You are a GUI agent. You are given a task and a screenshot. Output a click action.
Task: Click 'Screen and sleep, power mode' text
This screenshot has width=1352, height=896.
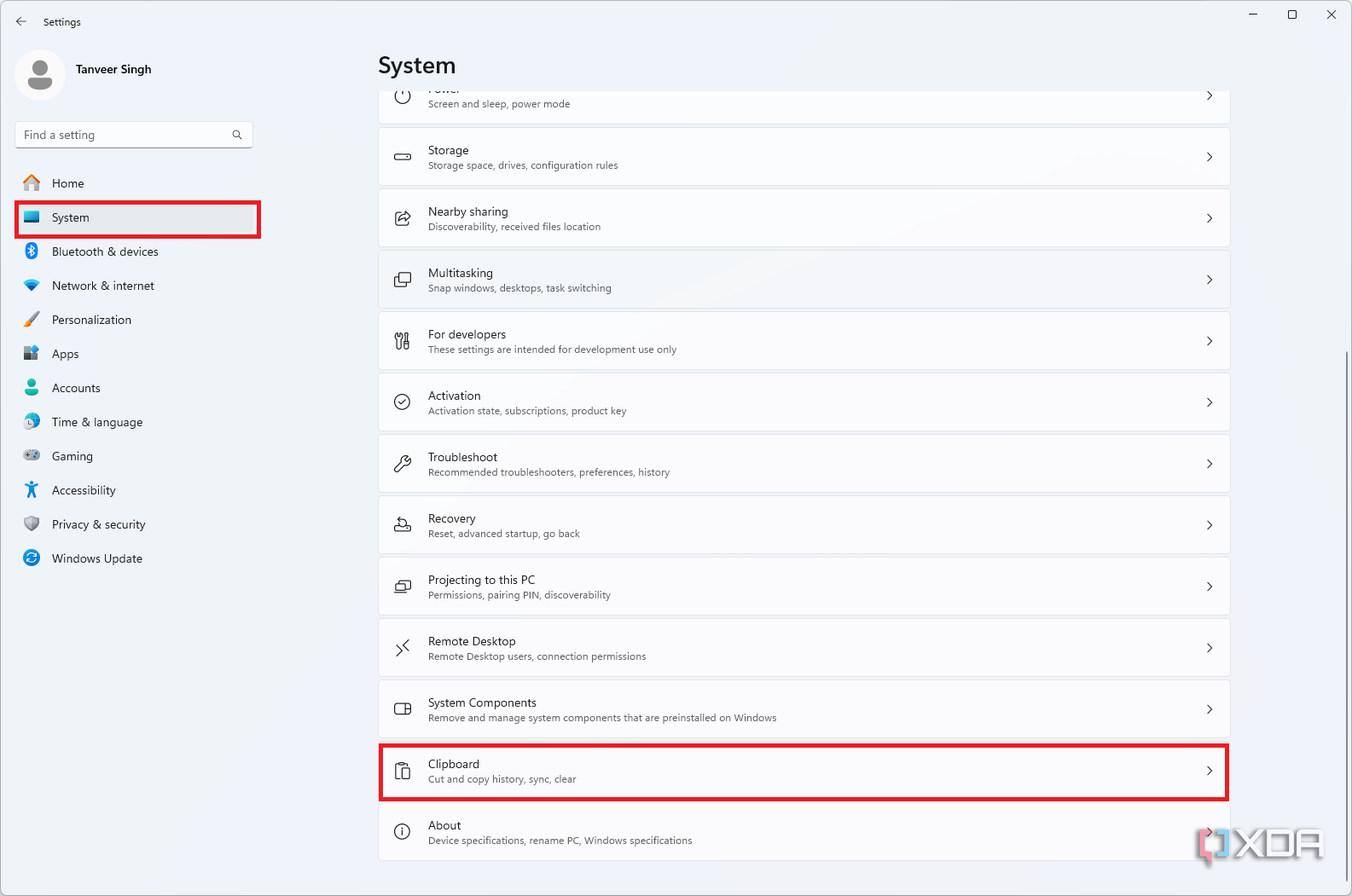click(x=499, y=104)
